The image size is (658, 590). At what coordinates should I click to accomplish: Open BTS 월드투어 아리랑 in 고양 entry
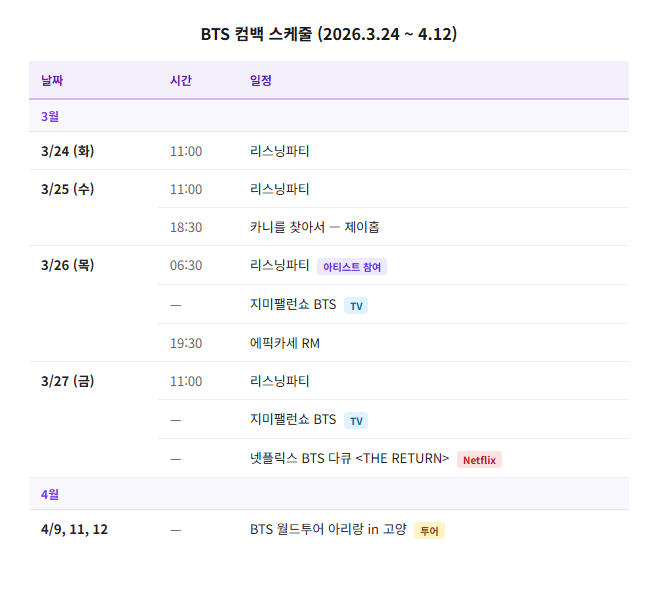tap(328, 529)
